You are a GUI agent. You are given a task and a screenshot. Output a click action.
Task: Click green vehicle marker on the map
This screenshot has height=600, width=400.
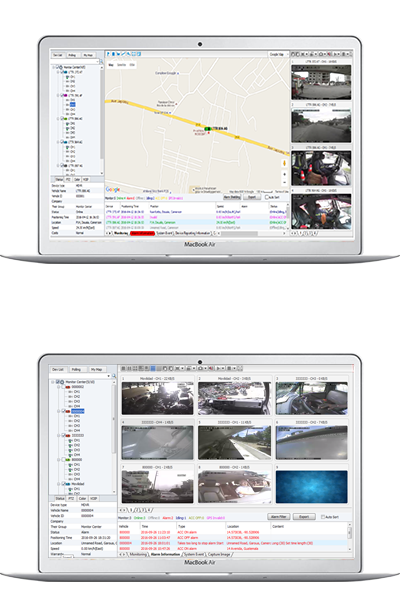pos(207,129)
